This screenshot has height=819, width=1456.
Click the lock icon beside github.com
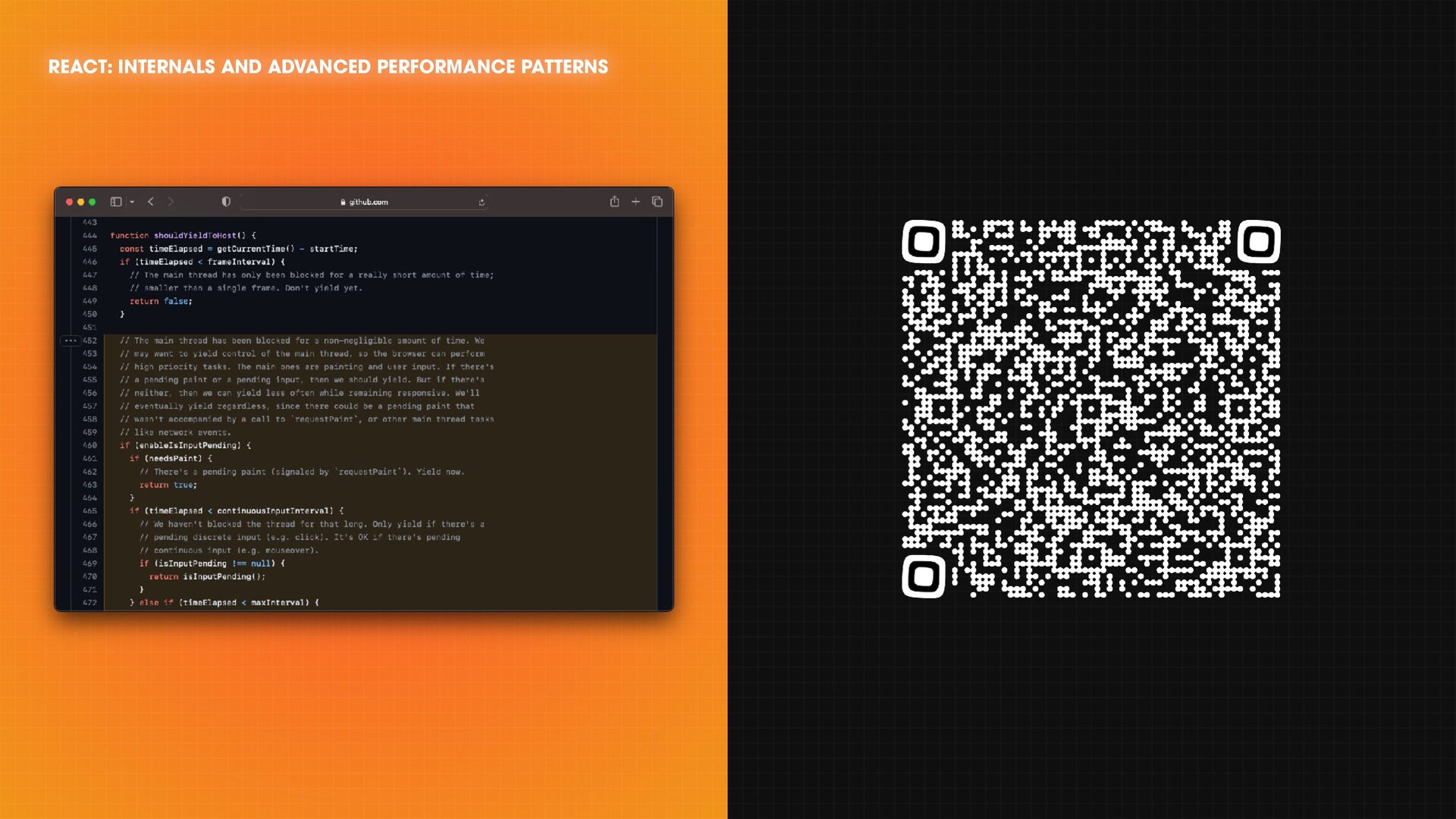click(343, 202)
